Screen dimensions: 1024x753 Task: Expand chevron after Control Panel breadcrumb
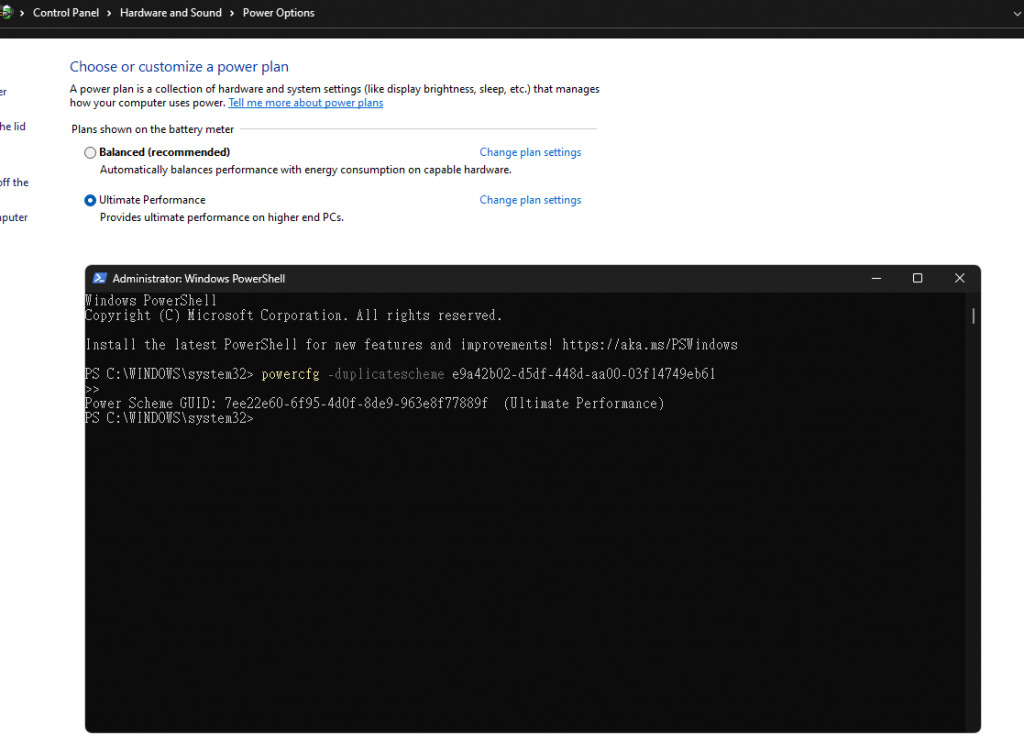[x=109, y=13]
